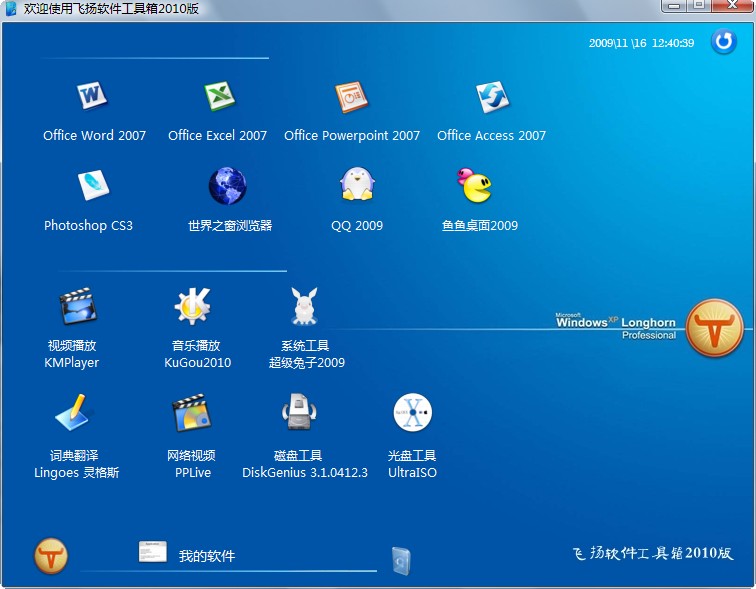756x589 pixels.
Task: Launch the PPLive network video icon
Action: [x=192, y=413]
